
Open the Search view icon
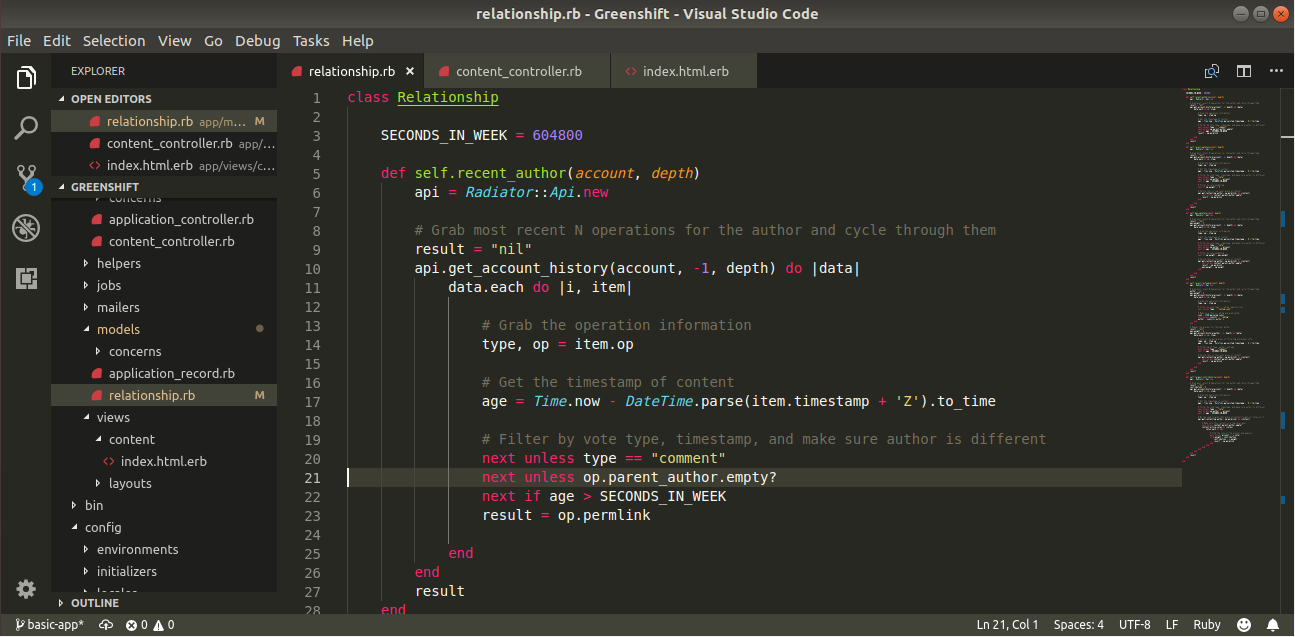coord(26,128)
